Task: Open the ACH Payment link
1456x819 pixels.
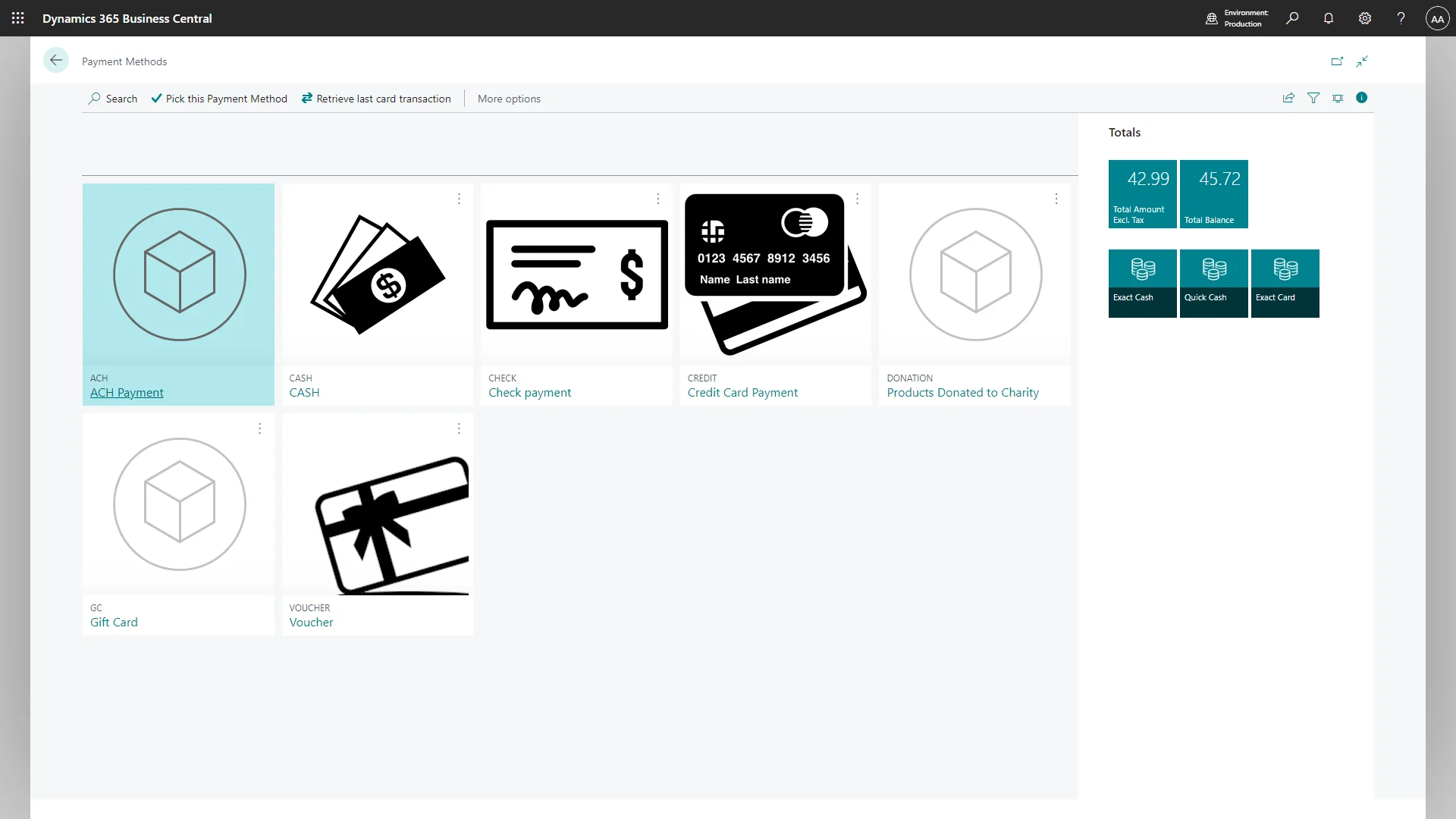Action: tap(127, 393)
